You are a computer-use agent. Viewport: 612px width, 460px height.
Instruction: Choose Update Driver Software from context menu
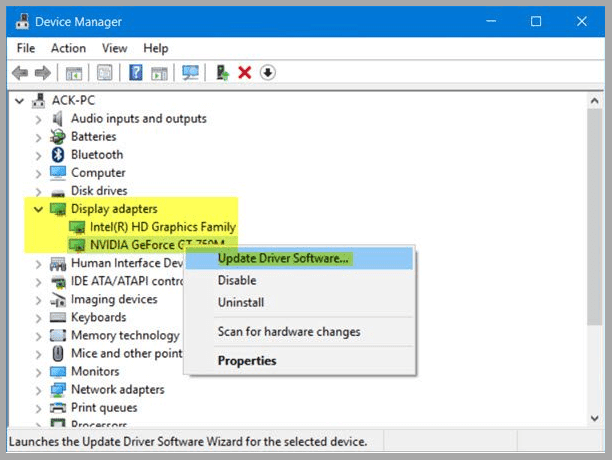(299, 258)
